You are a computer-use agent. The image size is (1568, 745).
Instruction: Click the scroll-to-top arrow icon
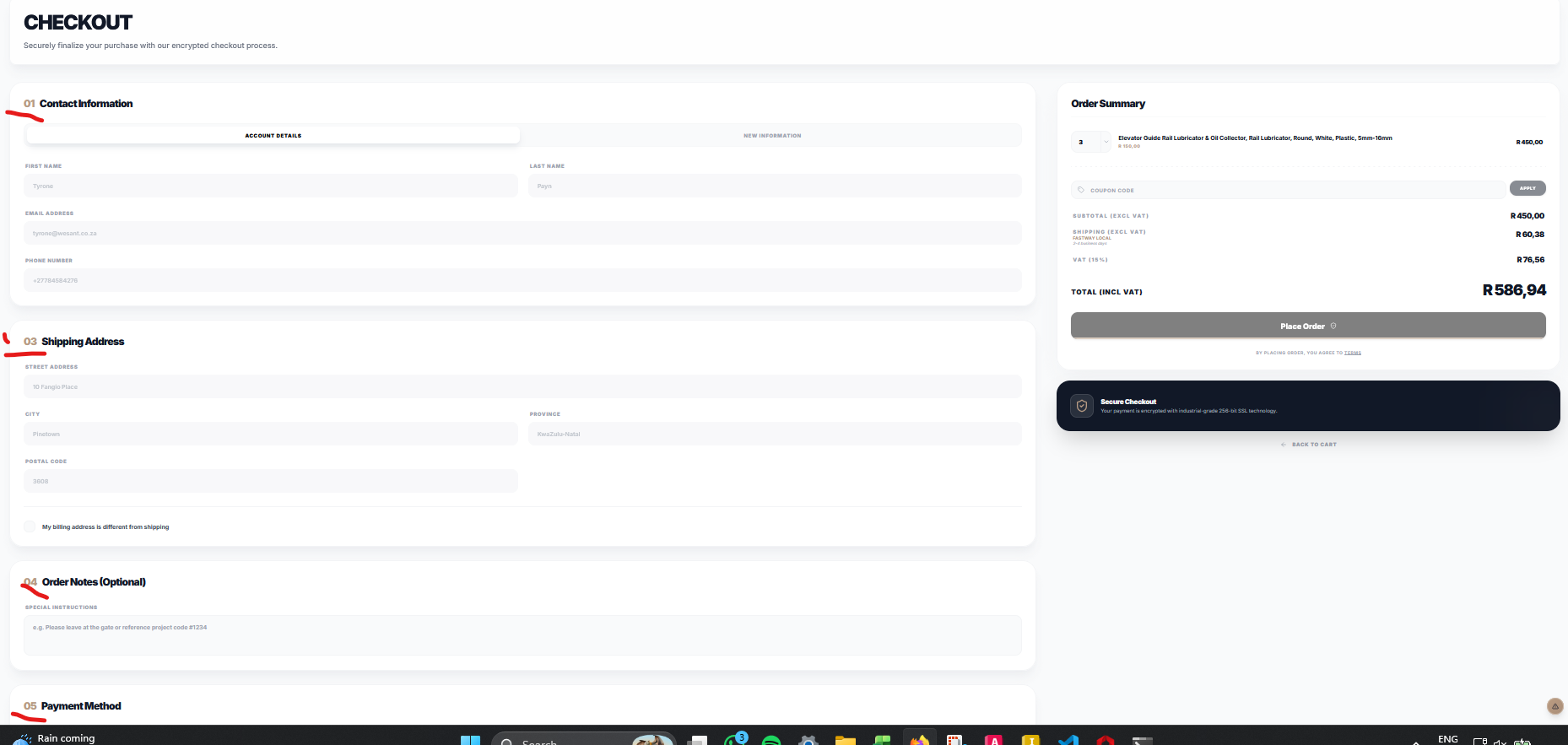(x=1554, y=706)
